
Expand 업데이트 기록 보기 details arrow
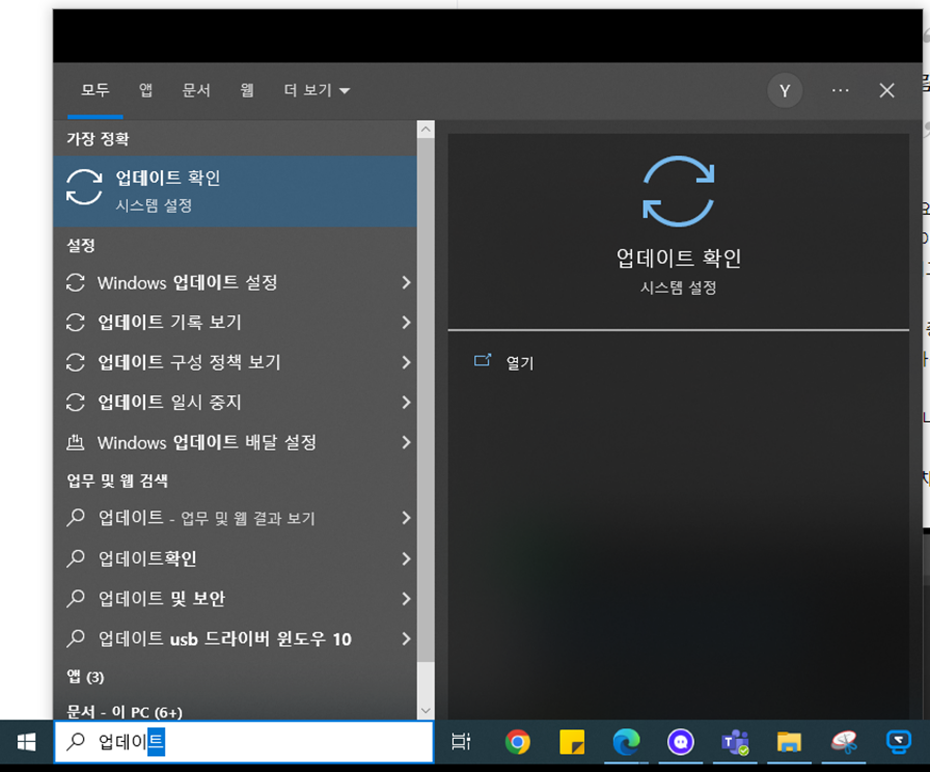coord(406,322)
